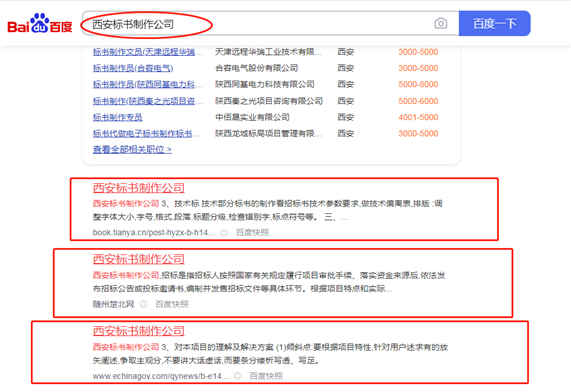This screenshot has height=392, width=571.
Task: Click the Baidu logo
Action: coord(40,24)
